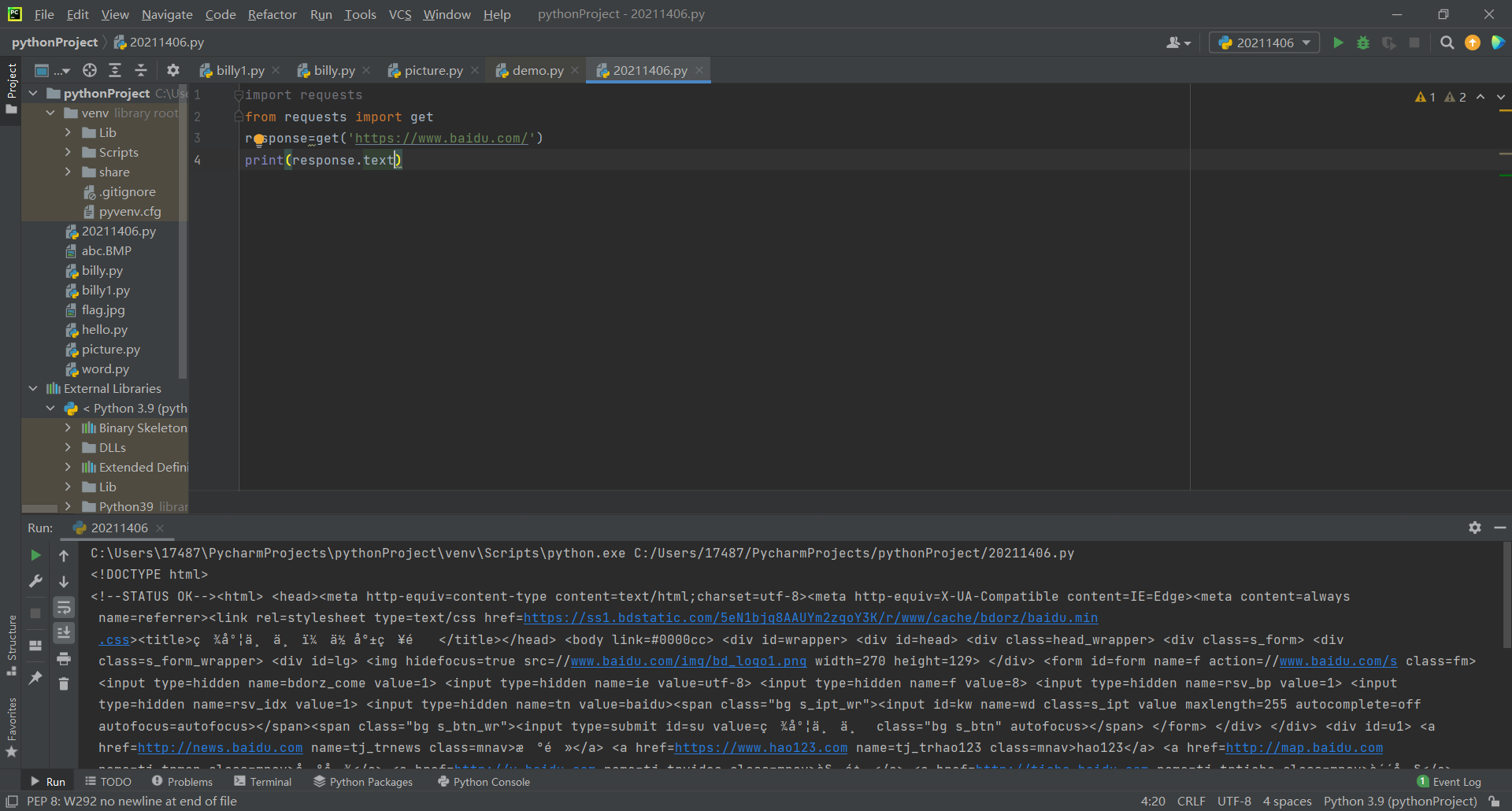Open the Problems tool window
The image size is (1512, 811).
(182, 782)
